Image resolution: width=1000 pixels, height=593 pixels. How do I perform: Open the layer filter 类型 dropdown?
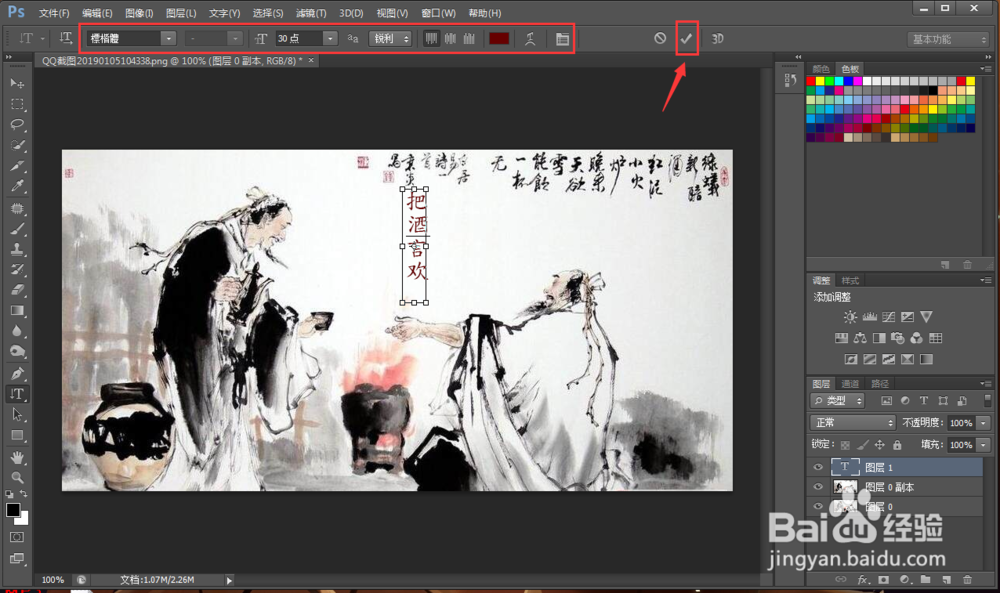tap(837, 400)
